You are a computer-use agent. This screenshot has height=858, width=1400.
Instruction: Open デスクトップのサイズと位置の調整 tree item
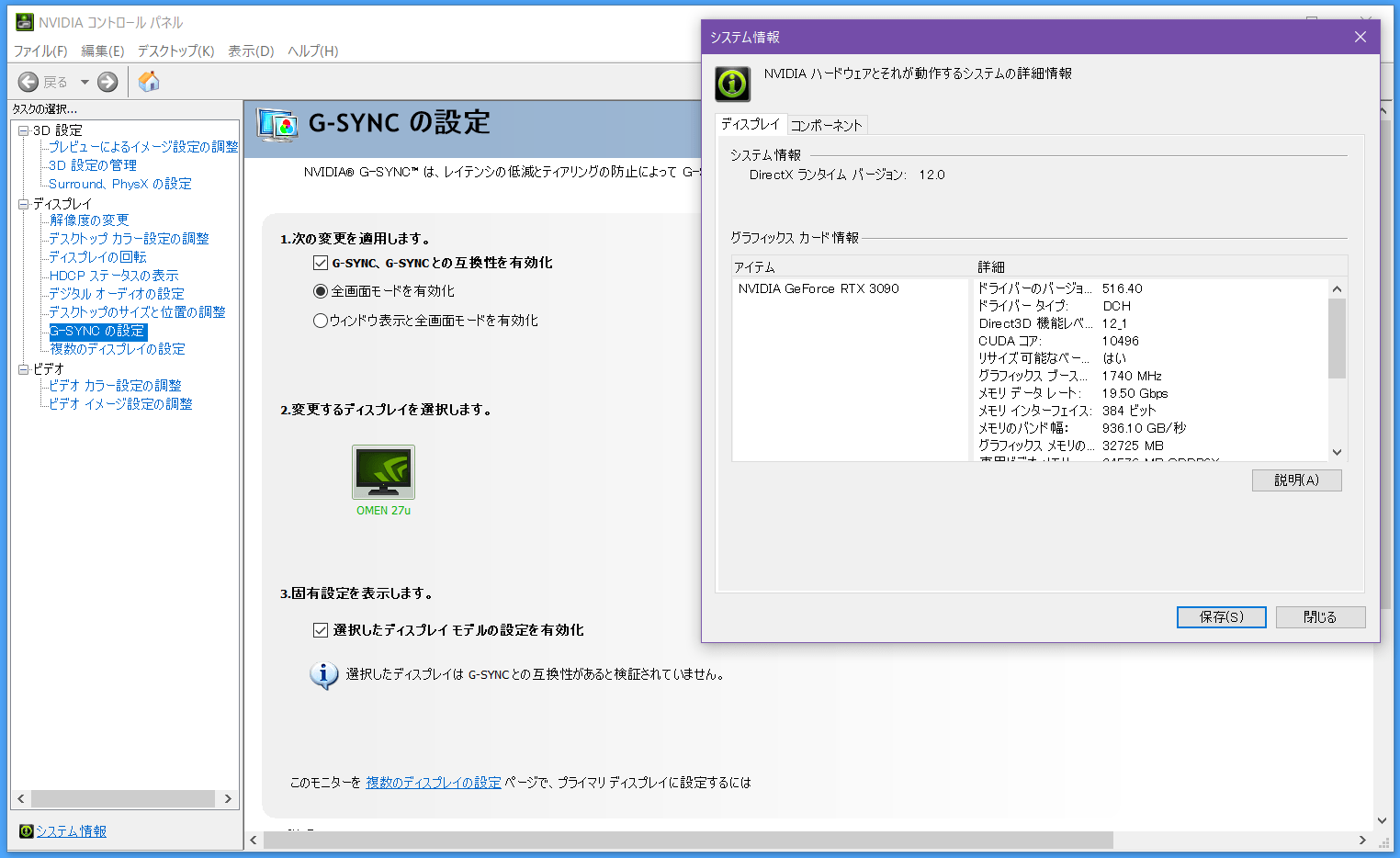[x=137, y=312]
